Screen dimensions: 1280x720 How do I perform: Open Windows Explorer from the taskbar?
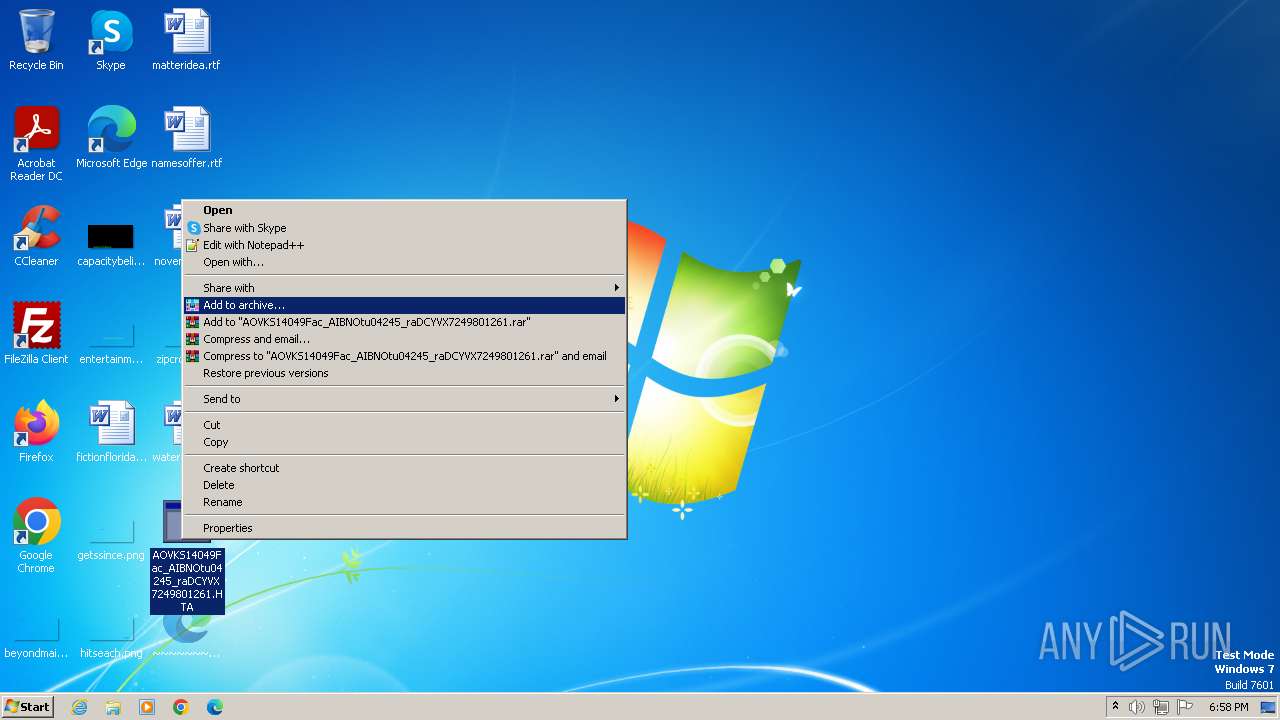pyautogui.click(x=113, y=707)
